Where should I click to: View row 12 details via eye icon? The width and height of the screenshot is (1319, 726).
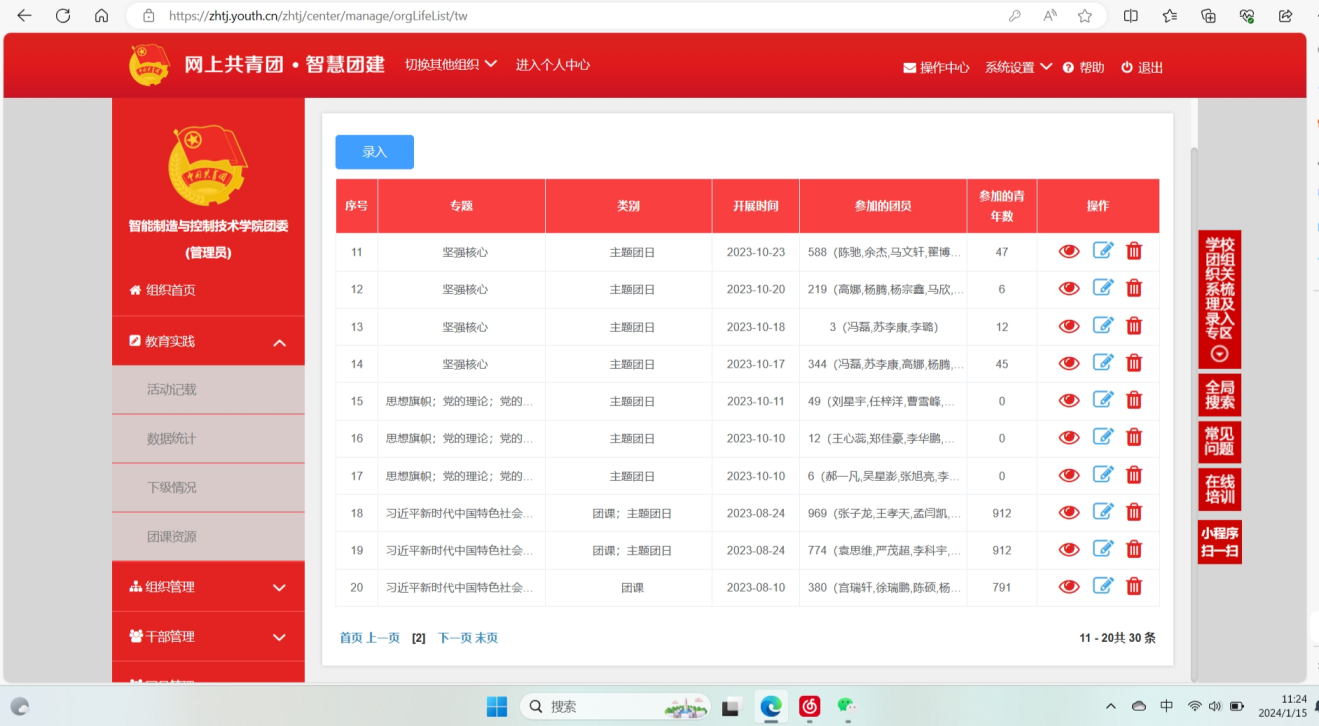coord(1069,289)
